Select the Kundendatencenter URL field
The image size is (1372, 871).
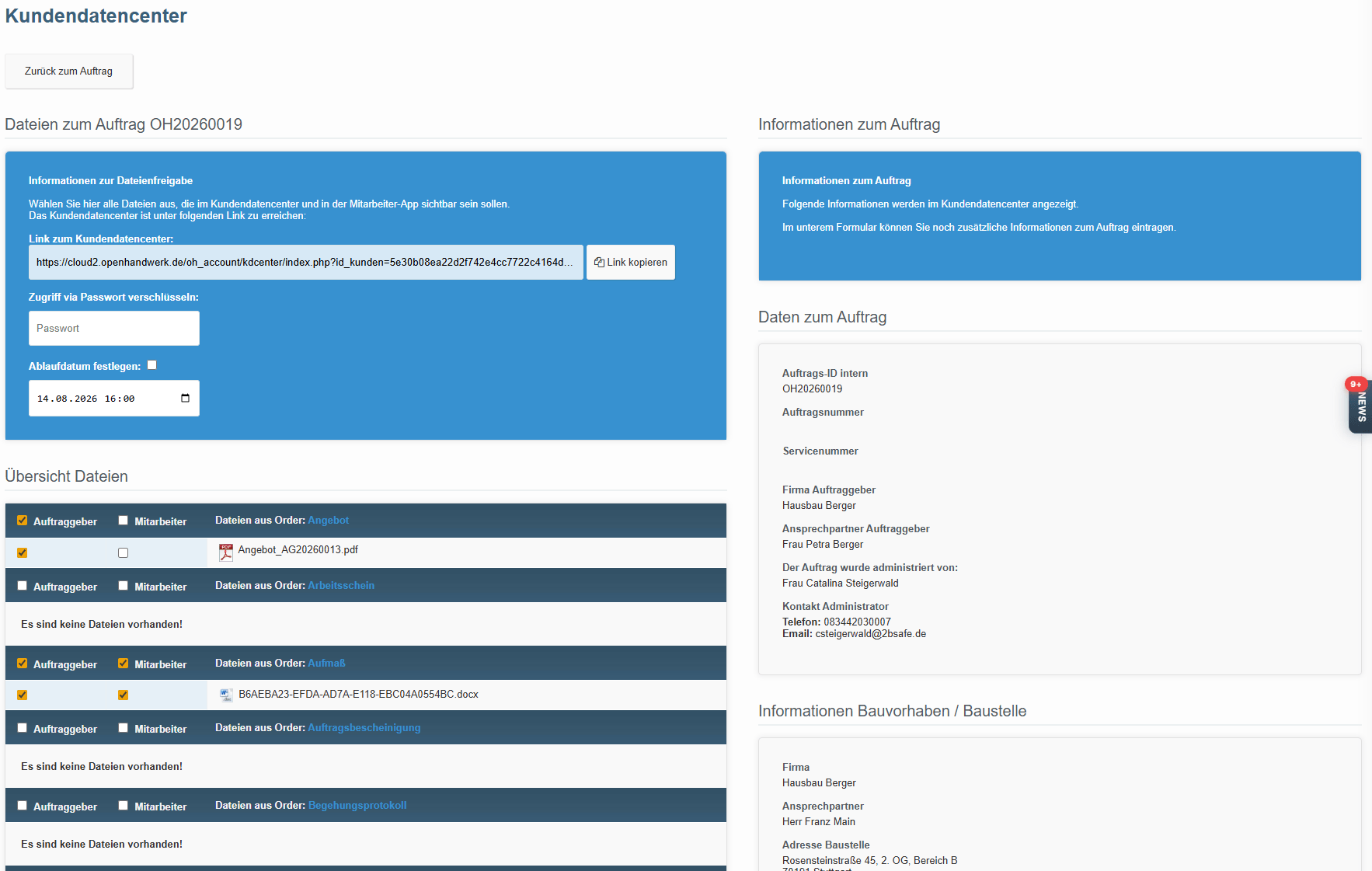click(x=305, y=263)
